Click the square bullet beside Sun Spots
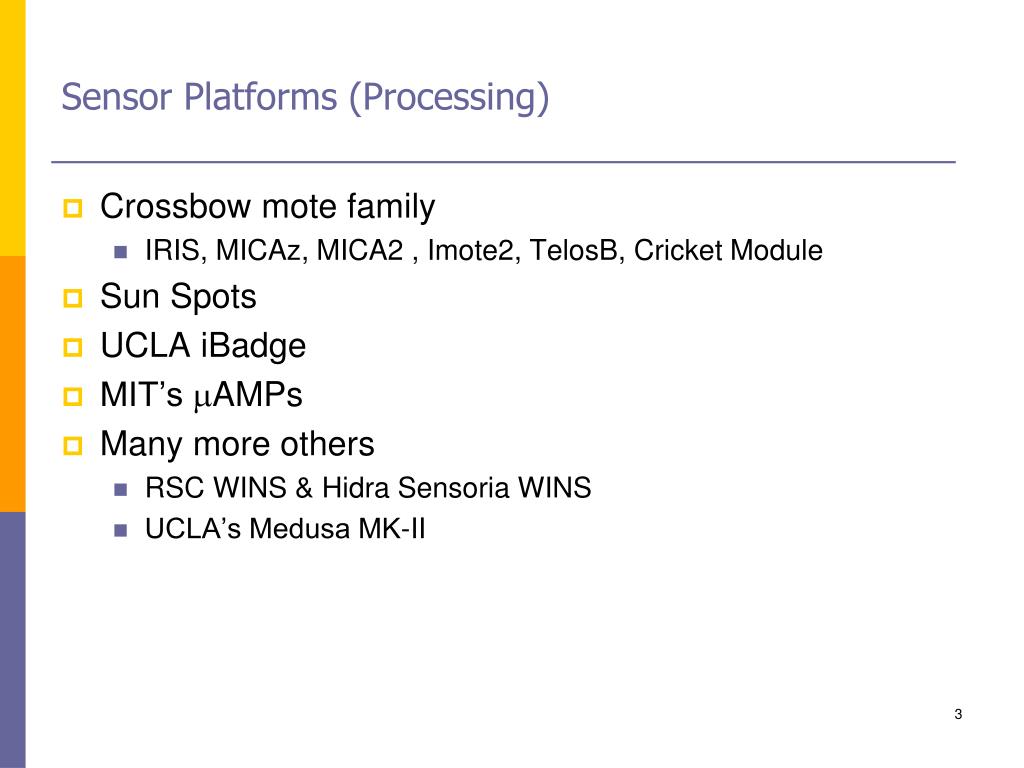Image resolution: width=1024 pixels, height=768 pixels. [72, 298]
